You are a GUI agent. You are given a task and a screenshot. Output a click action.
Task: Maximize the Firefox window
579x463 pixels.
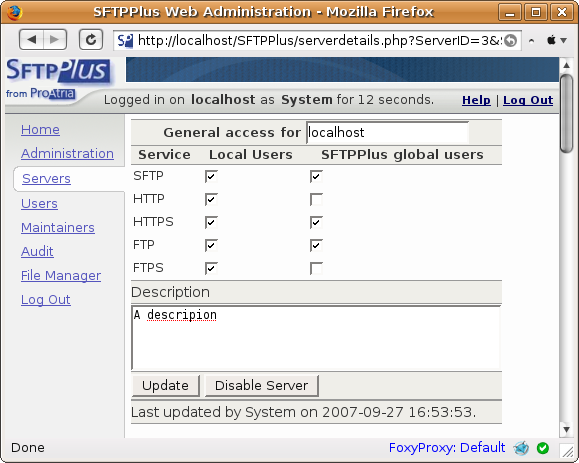click(x=536, y=12)
